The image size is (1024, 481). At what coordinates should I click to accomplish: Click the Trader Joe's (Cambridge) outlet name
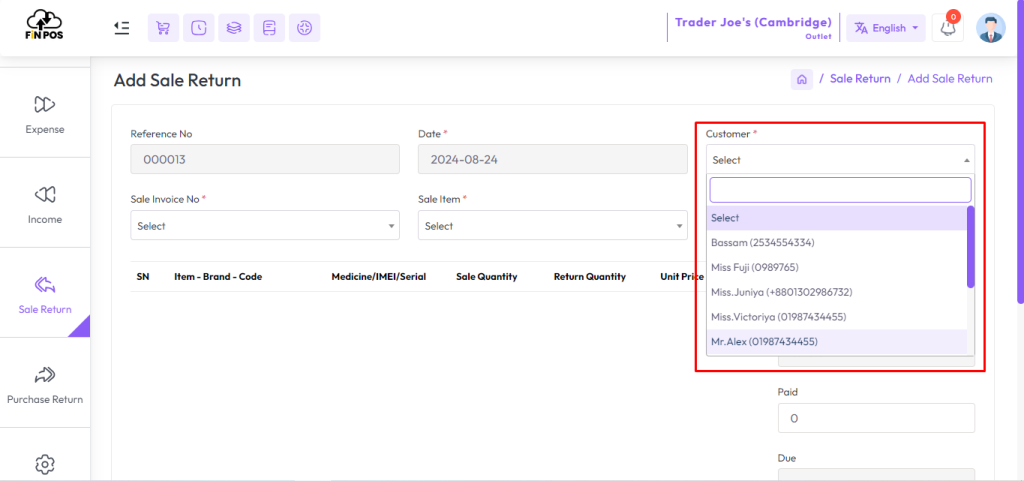pyautogui.click(x=753, y=22)
